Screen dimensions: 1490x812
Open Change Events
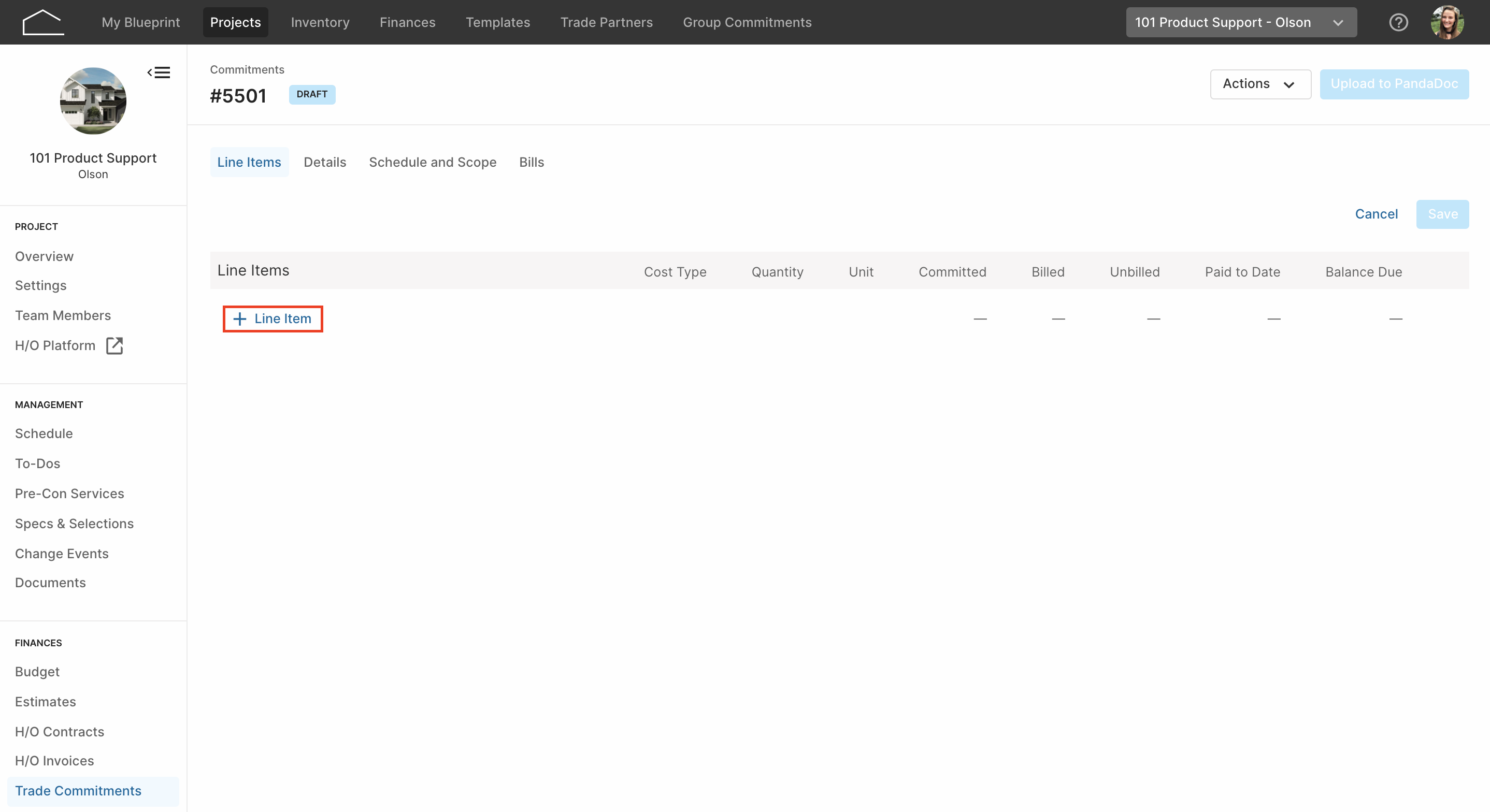62,554
